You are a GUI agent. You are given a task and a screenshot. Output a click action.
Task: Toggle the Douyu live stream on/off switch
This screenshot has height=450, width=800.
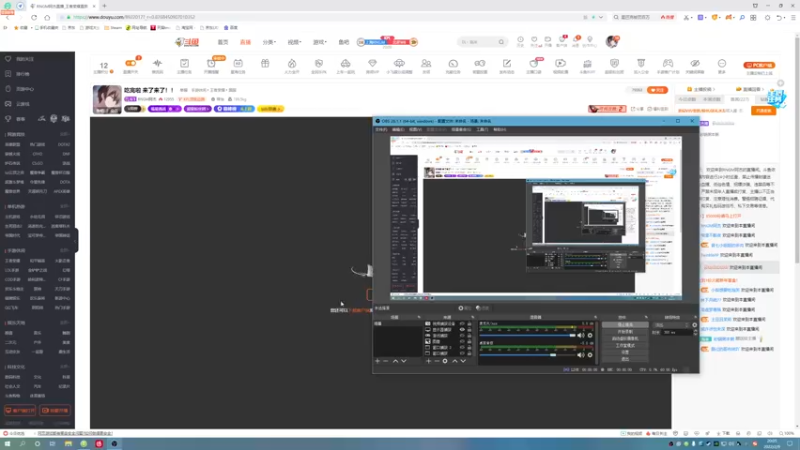(131, 63)
